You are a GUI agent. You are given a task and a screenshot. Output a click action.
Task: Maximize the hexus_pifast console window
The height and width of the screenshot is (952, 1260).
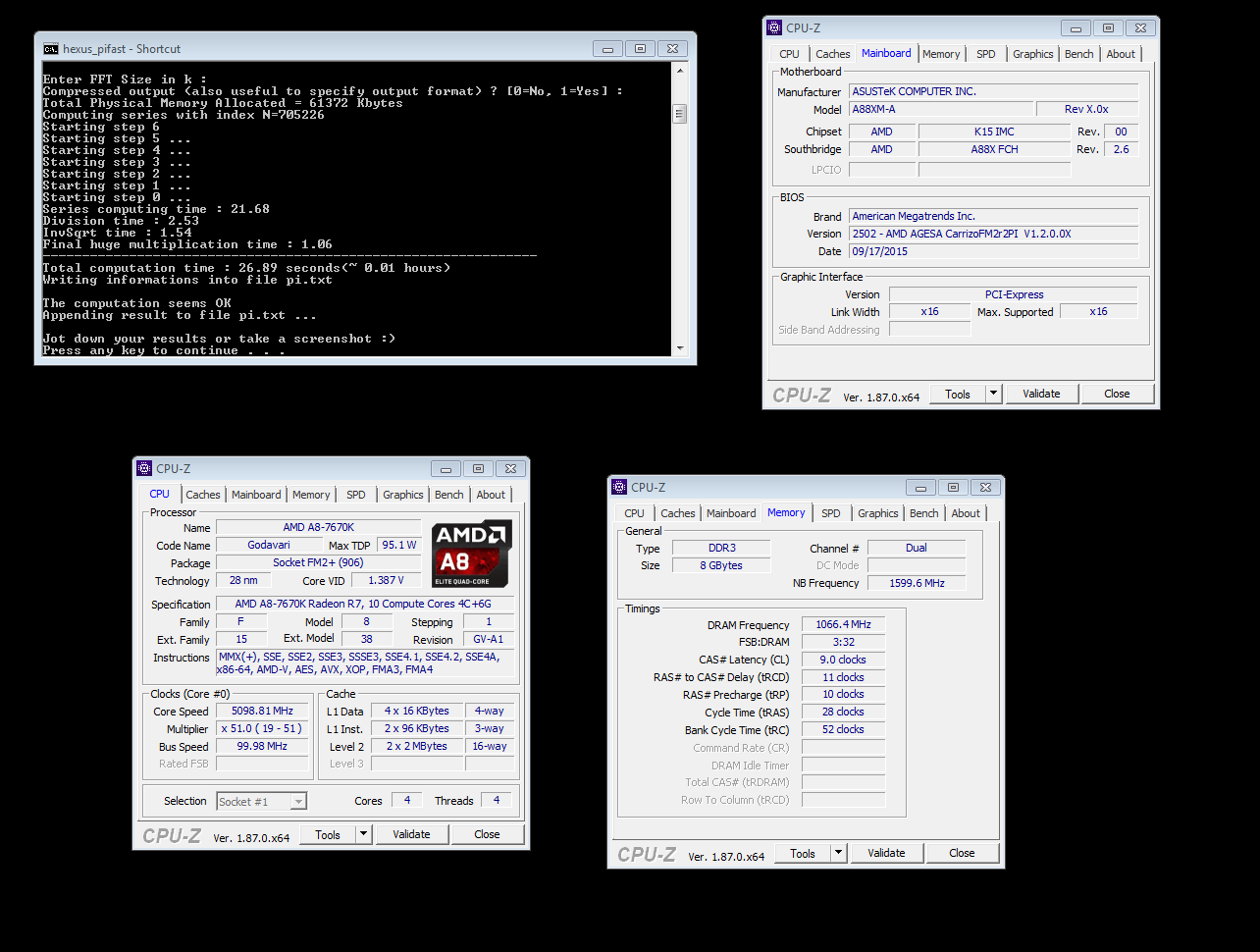(x=640, y=48)
